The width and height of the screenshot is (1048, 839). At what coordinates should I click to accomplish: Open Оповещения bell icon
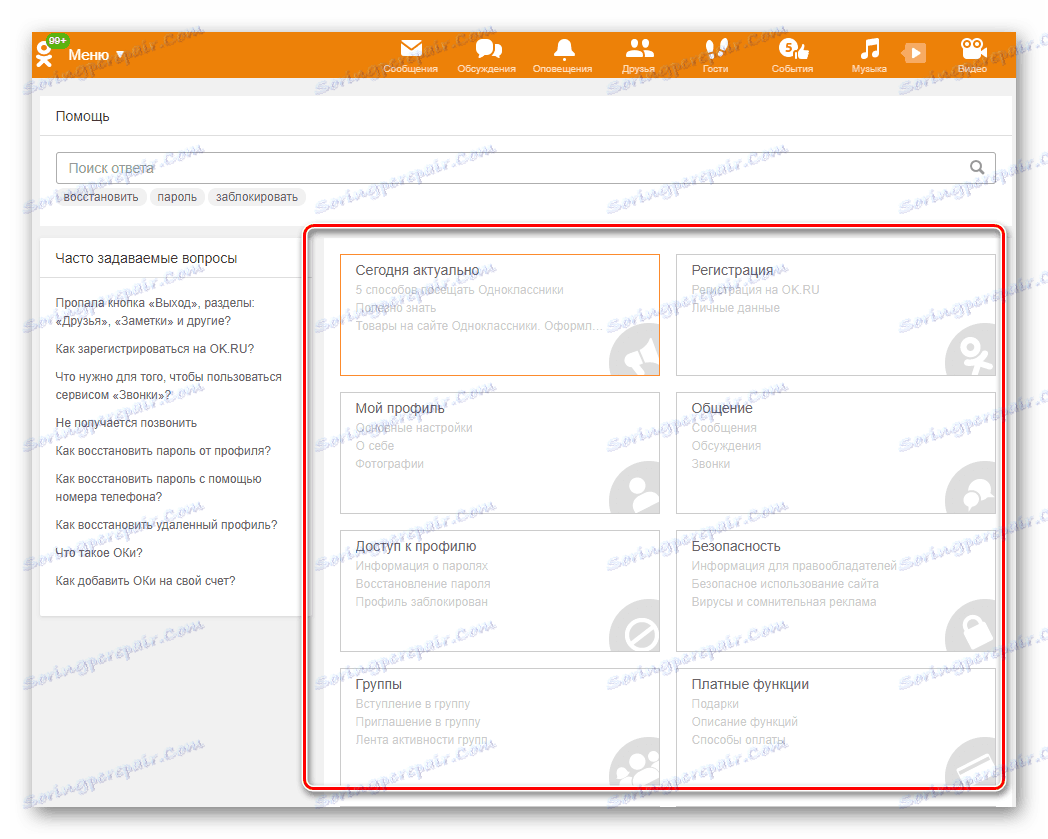563,49
